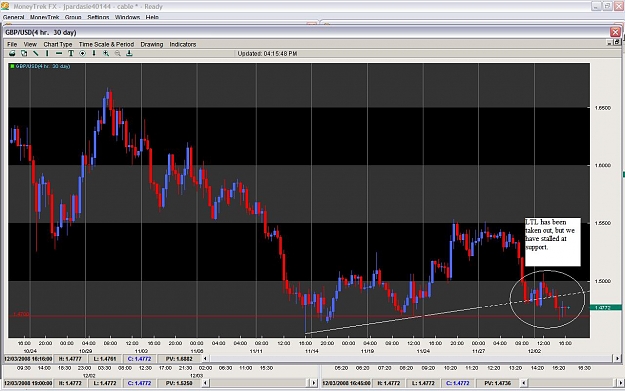Click the greyed zoom out magnifier icon
This screenshot has width=625, height=391.
(118, 53)
